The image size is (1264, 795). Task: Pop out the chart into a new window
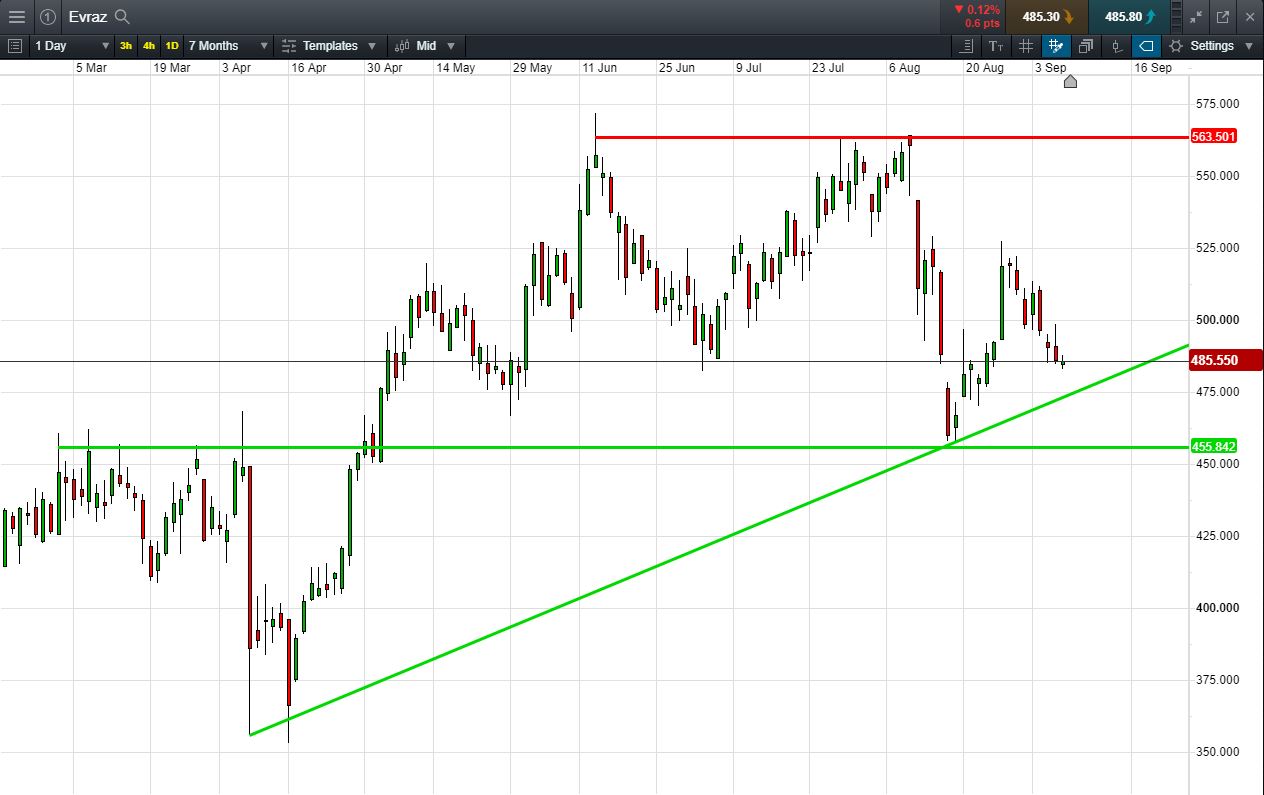tap(1223, 17)
